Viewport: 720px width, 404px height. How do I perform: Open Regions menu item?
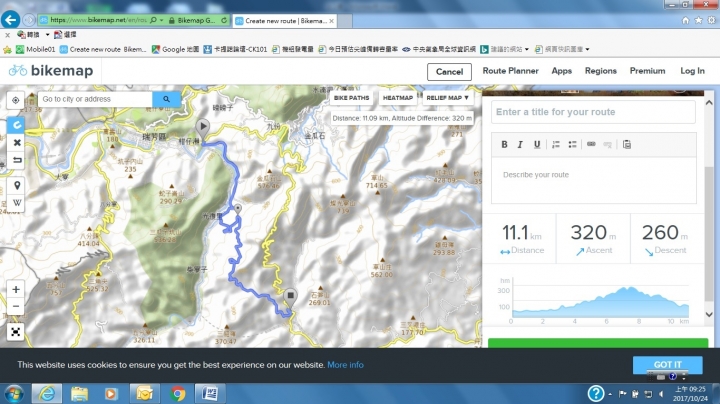(x=601, y=71)
